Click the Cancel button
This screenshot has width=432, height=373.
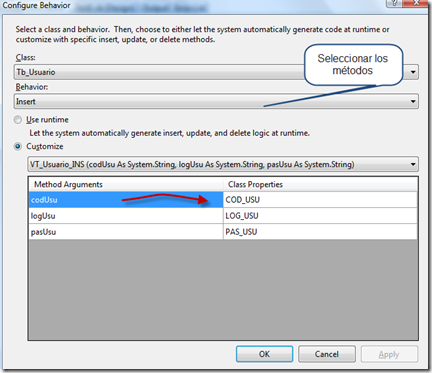point(327,354)
